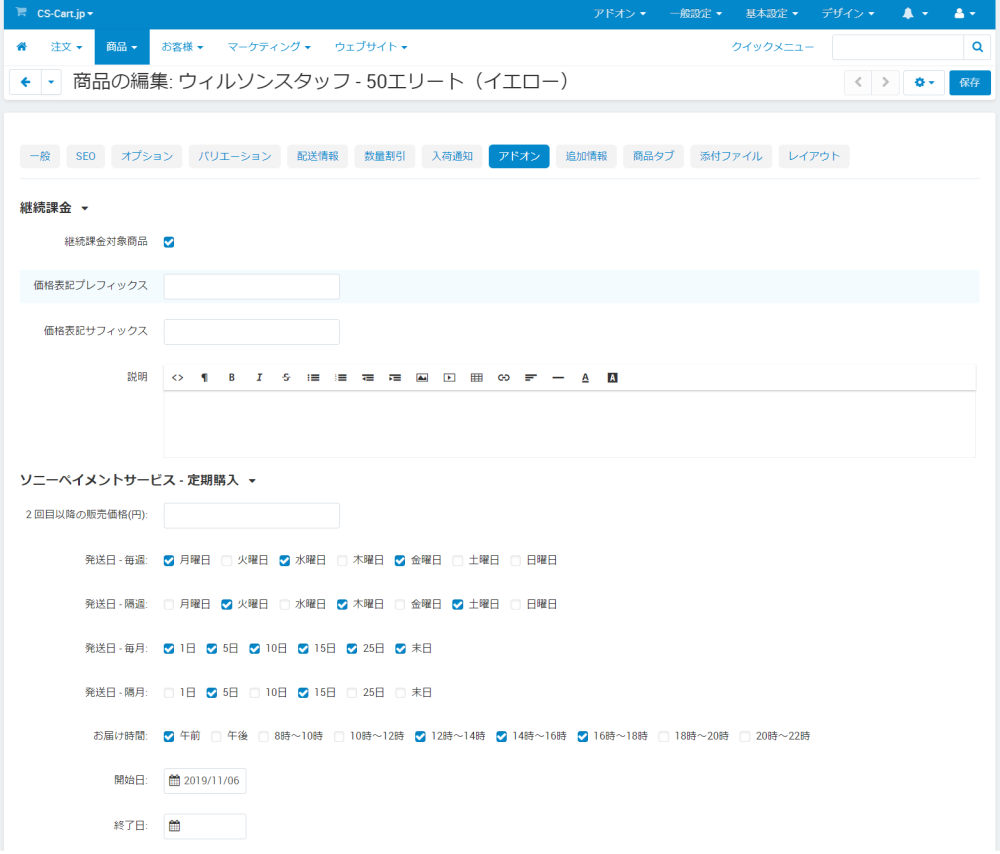
Task: Open the calendar for 終了日
Action: pyautogui.click(x=174, y=826)
